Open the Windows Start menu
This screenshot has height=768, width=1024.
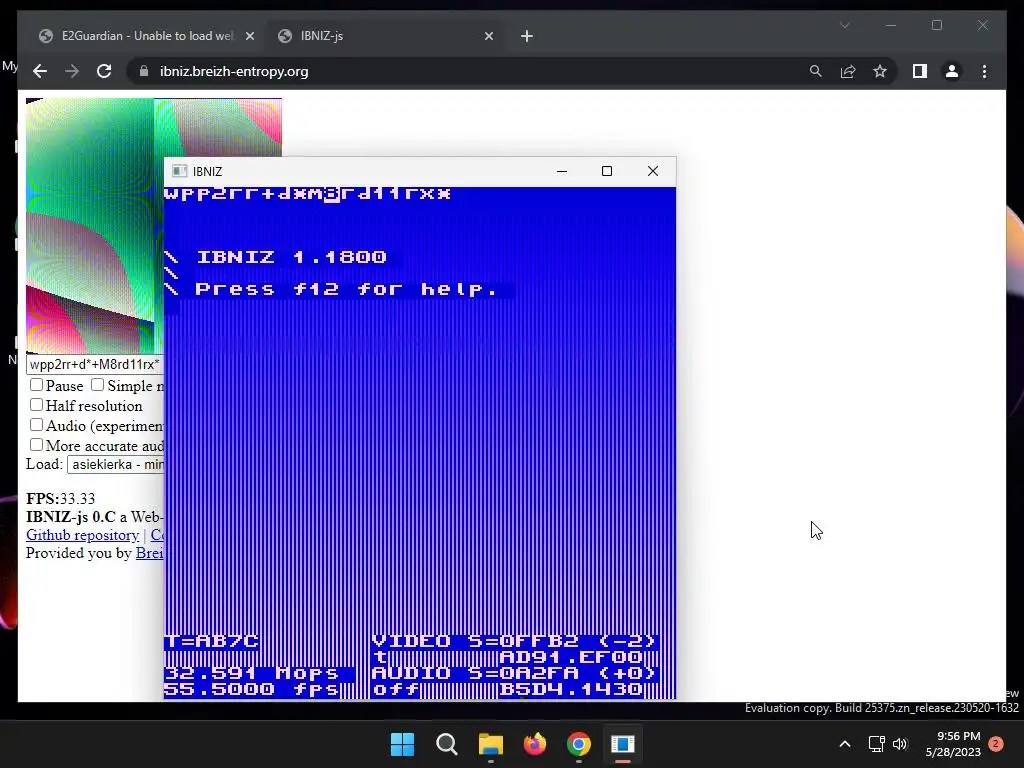pos(402,744)
